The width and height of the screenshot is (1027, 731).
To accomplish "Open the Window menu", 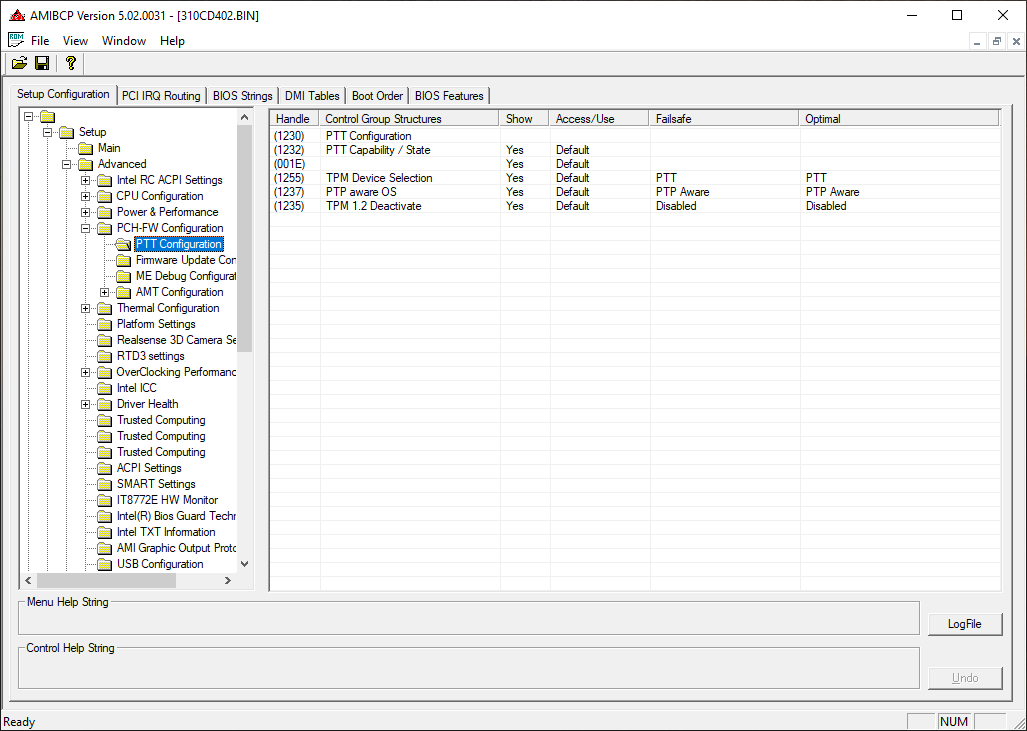I will 124,41.
